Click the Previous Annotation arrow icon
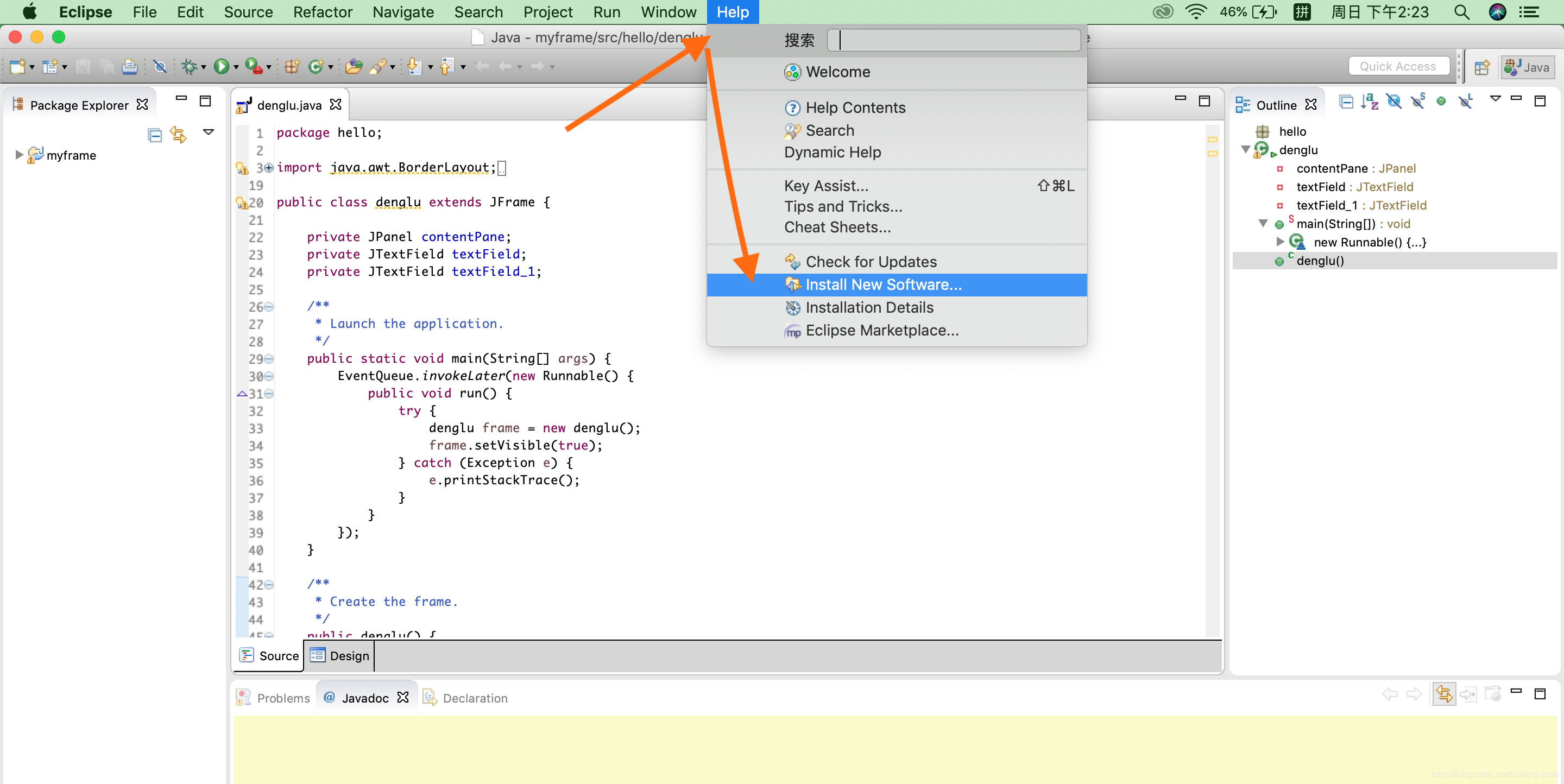Viewport: 1564px width, 784px height. pyautogui.click(x=447, y=67)
